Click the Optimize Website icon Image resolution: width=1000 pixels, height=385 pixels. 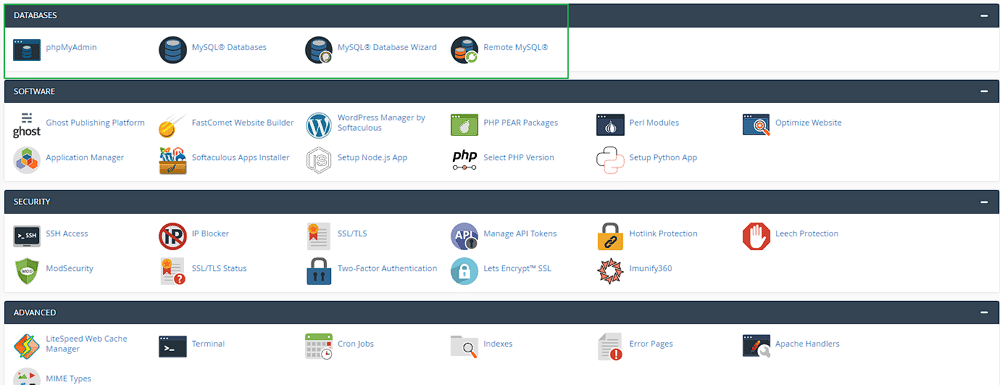pyautogui.click(x=756, y=125)
